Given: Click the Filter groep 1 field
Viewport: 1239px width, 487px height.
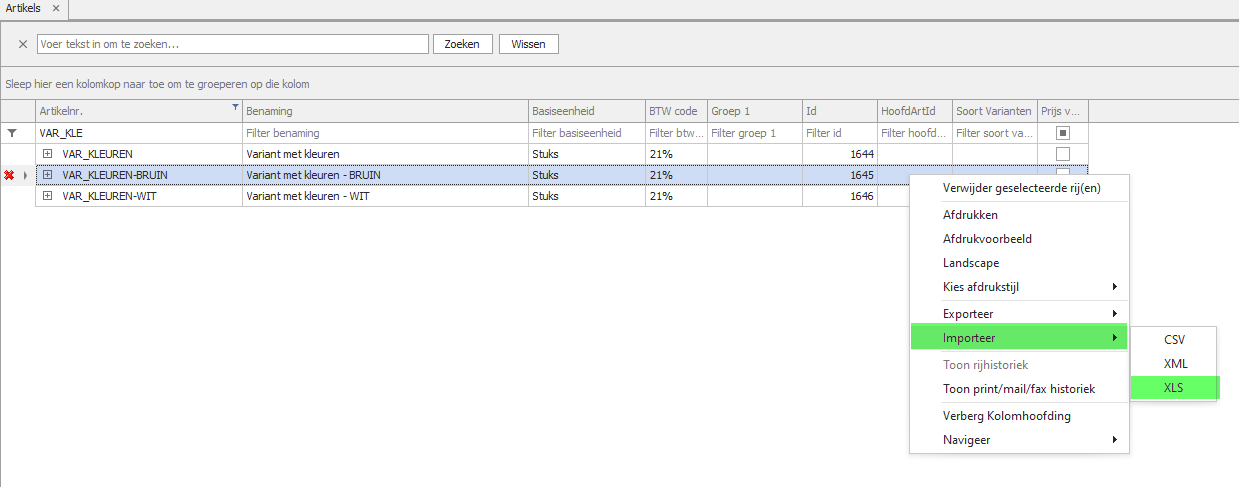Looking at the screenshot, I should coord(754,133).
